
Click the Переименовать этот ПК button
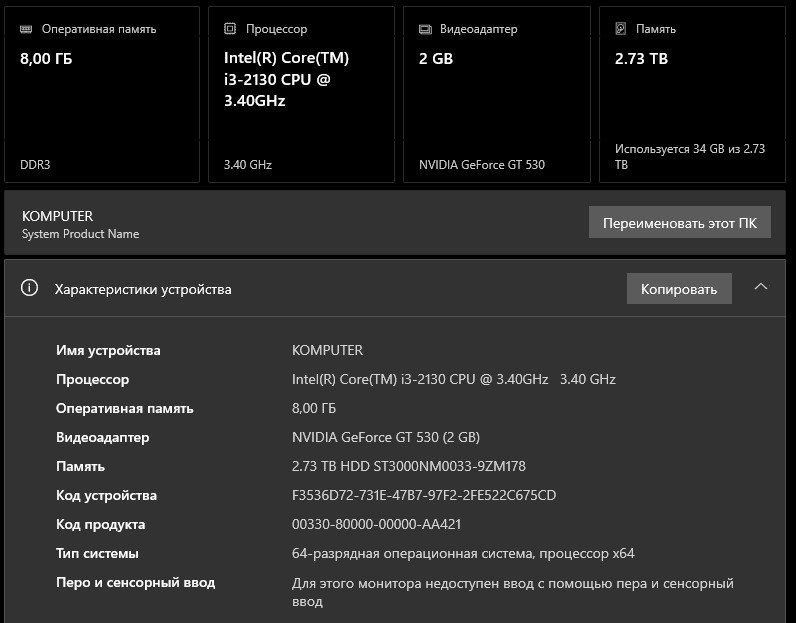pos(680,222)
